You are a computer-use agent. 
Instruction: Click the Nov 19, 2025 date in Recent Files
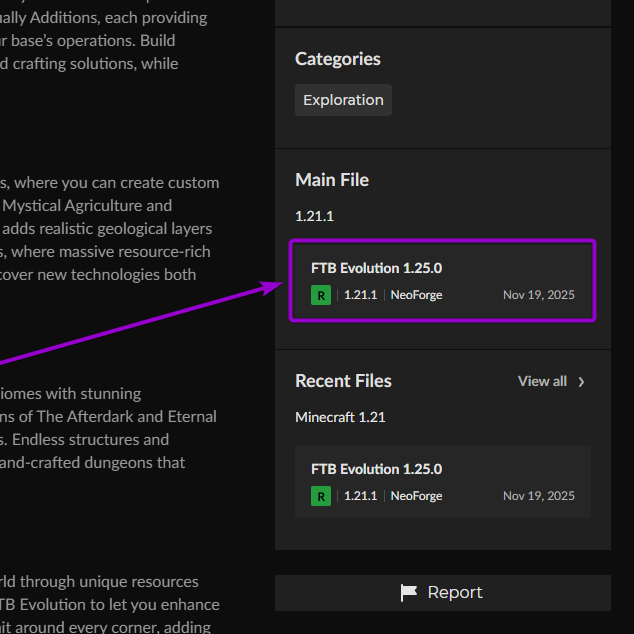coord(539,496)
